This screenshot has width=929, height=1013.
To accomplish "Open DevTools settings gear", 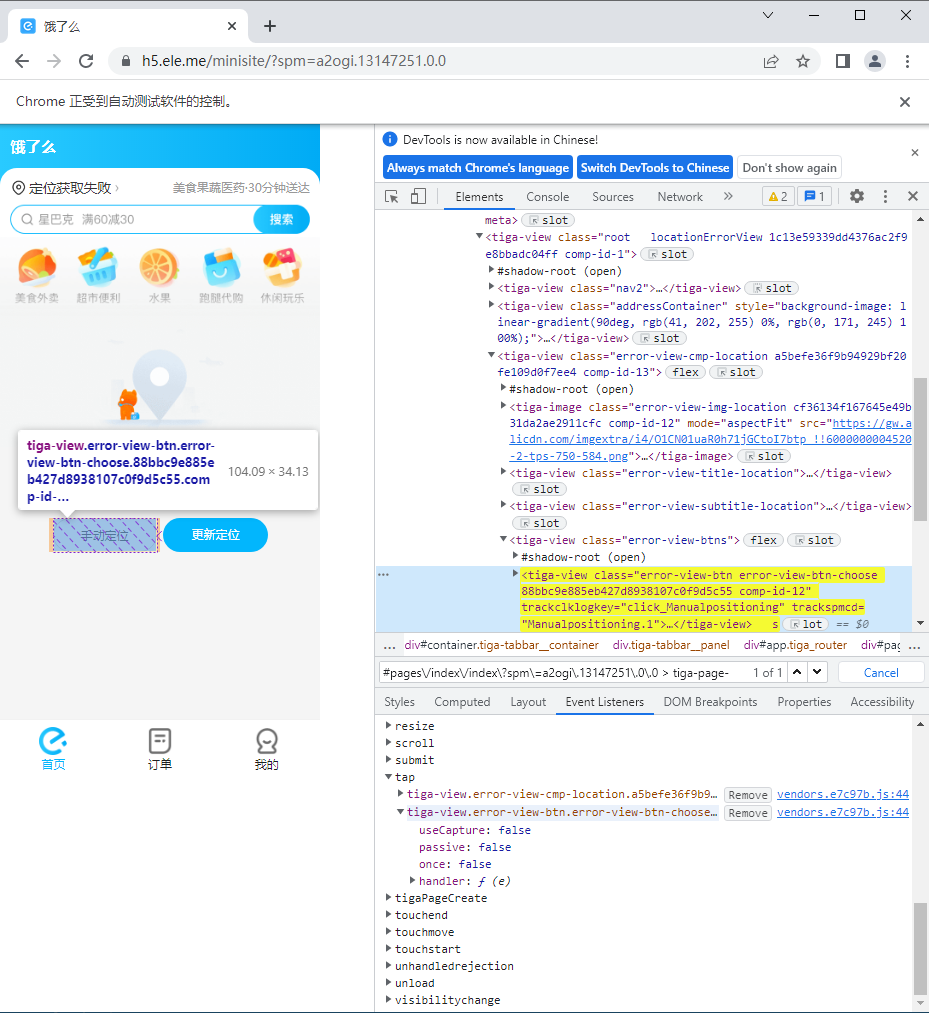I will click(857, 196).
